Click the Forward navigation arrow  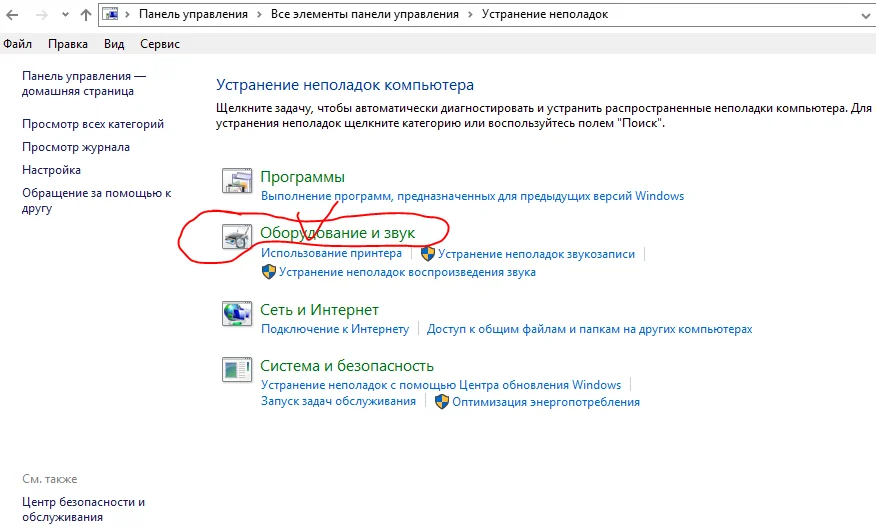point(42,15)
